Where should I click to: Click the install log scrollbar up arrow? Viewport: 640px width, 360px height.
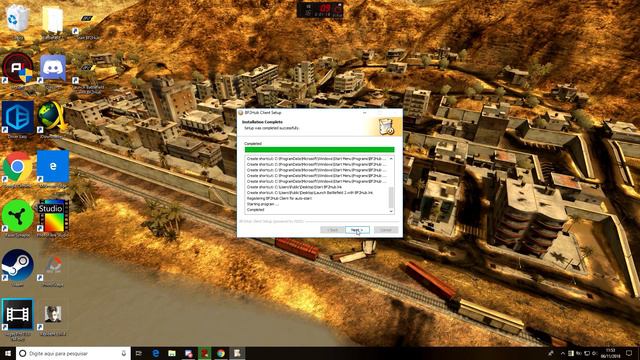(x=391, y=158)
